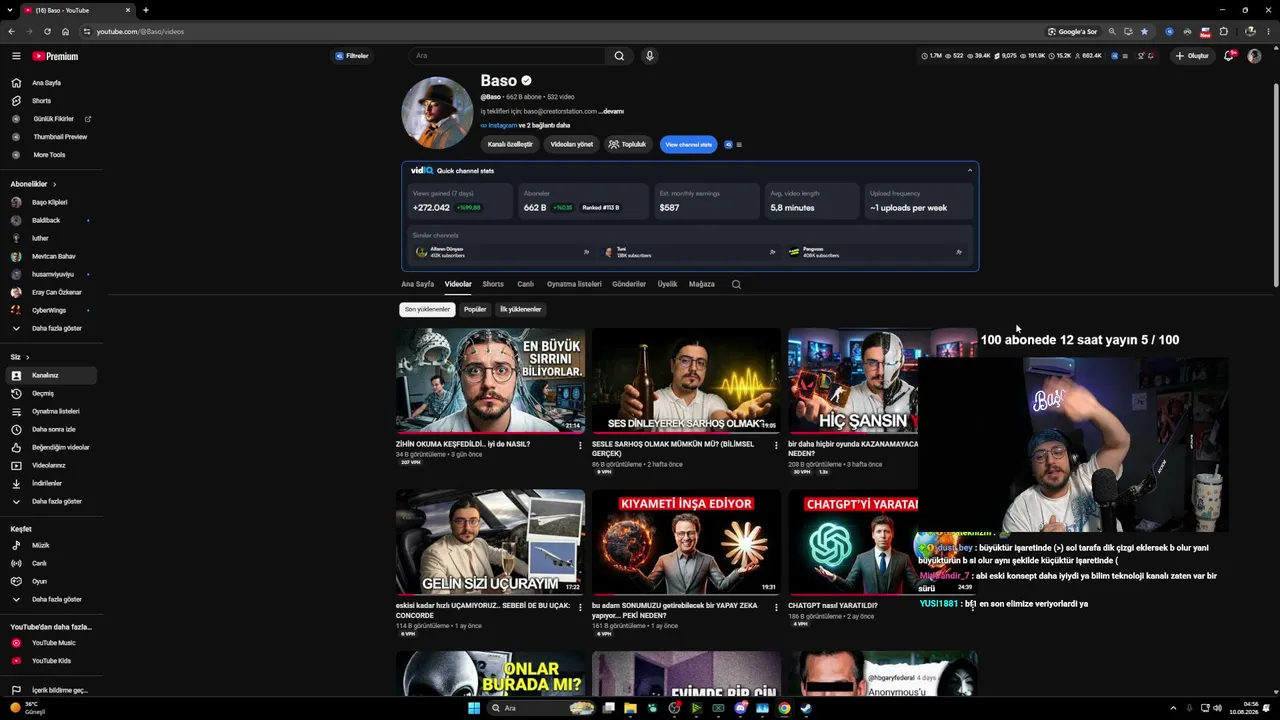Search within the channel using the magnifier
Image resolution: width=1280 pixels, height=720 pixels.
[736, 284]
